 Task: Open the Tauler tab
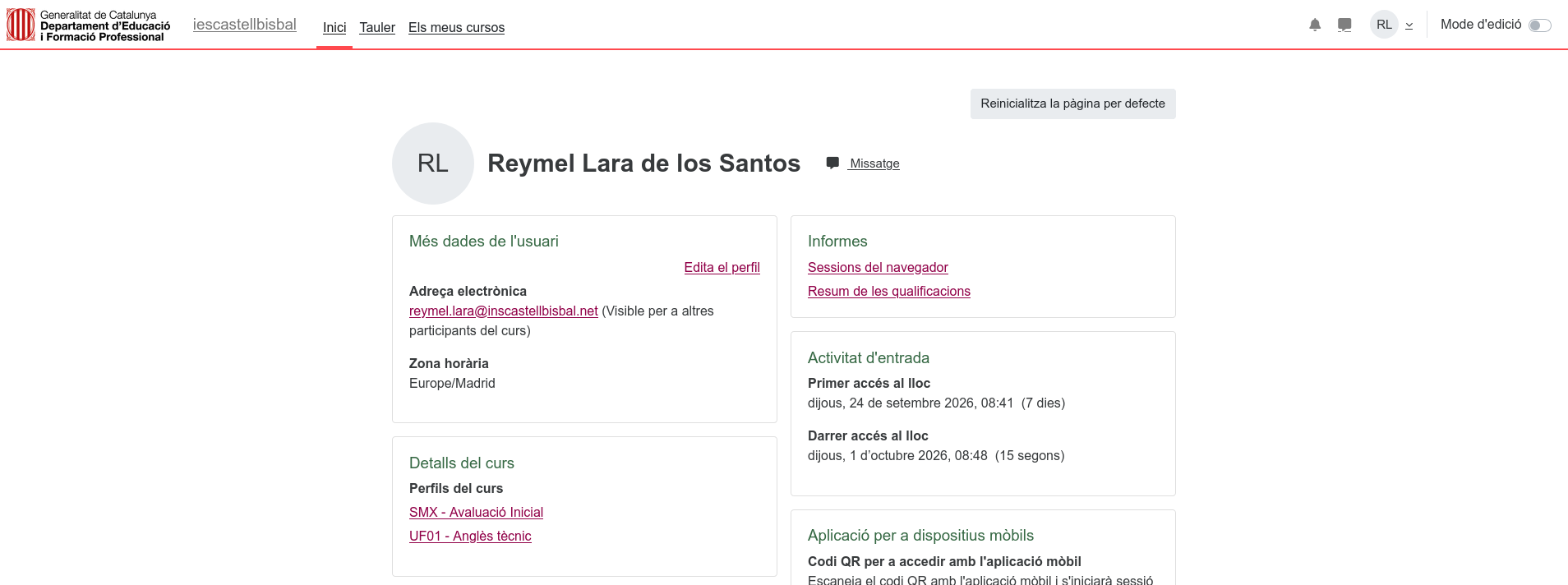point(377,27)
